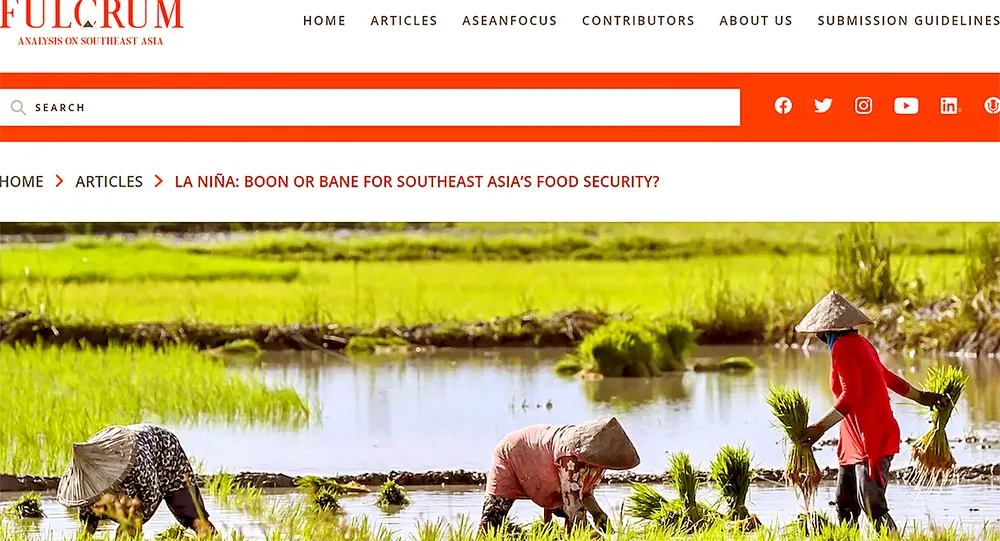Open the YouTube icon
The width and height of the screenshot is (1000, 541).
906,106
